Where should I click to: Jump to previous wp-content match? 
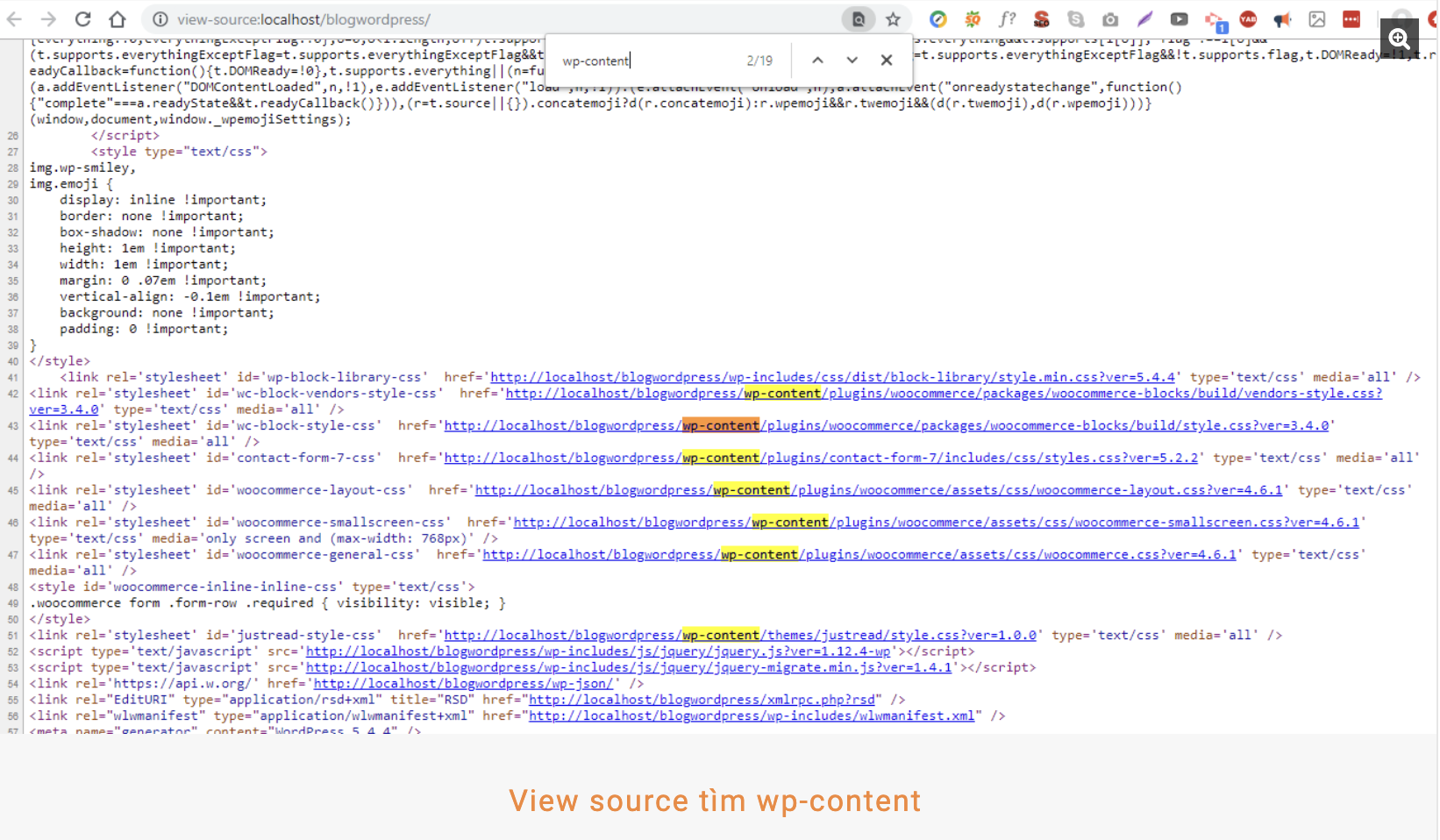point(817,61)
